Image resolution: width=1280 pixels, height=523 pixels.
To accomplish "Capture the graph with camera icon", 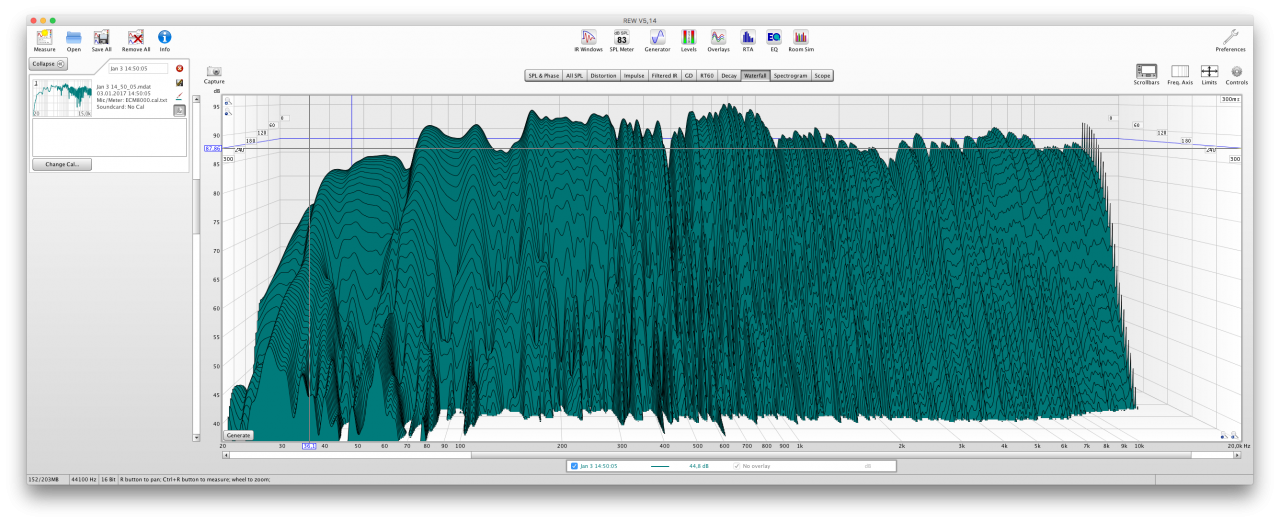I will (214, 73).
